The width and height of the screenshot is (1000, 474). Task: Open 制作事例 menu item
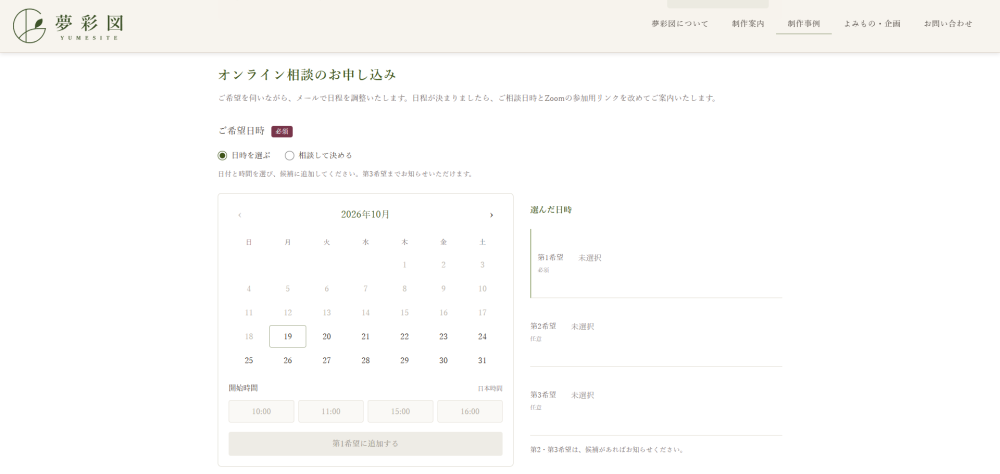804,24
